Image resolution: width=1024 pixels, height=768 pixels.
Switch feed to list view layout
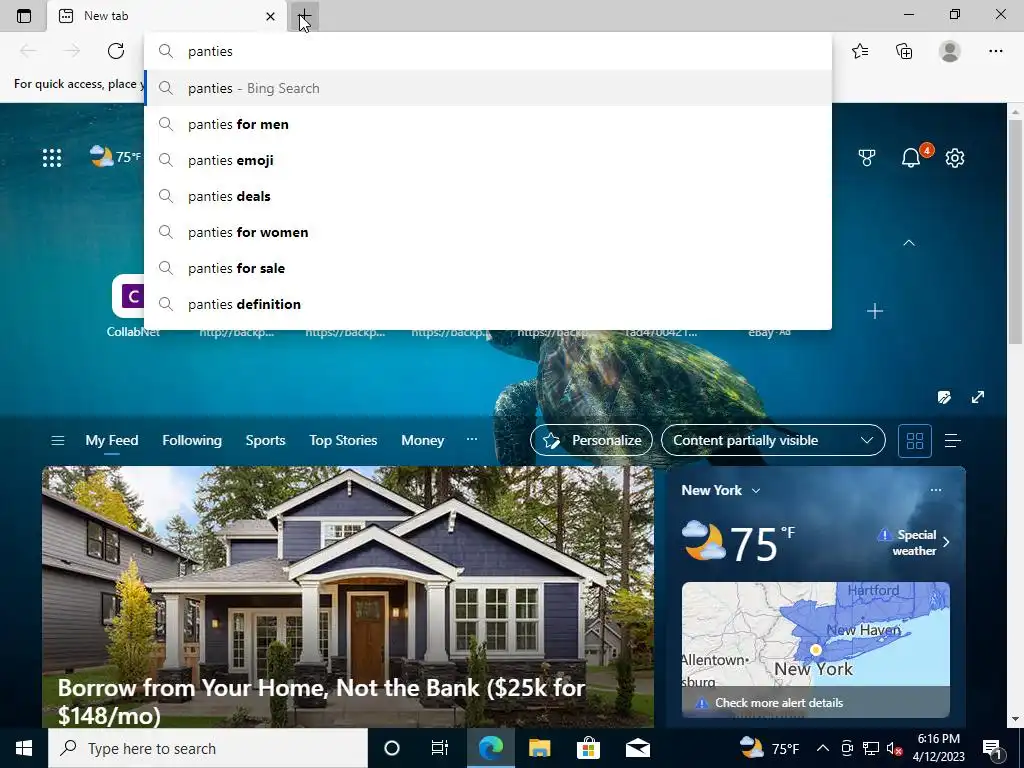click(953, 441)
